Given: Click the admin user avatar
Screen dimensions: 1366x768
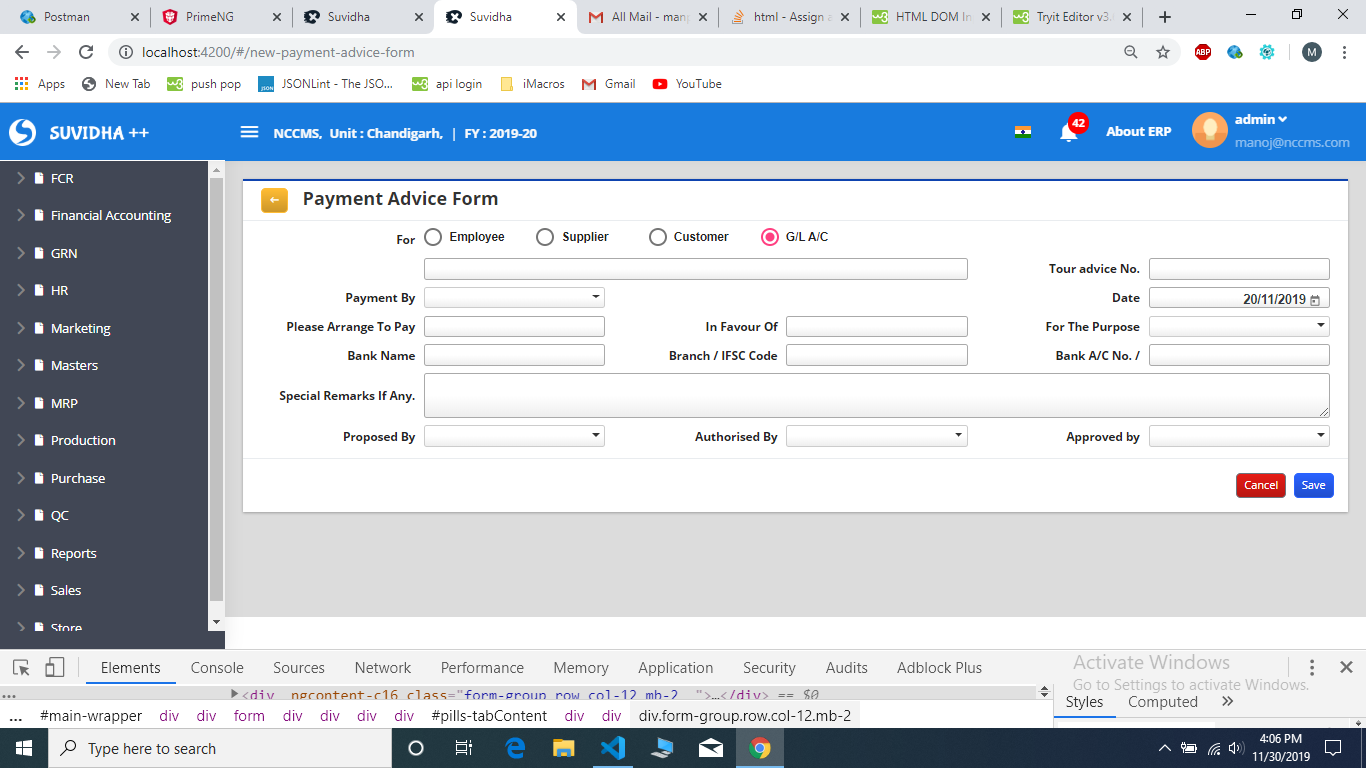Looking at the screenshot, I should tap(1209, 131).
